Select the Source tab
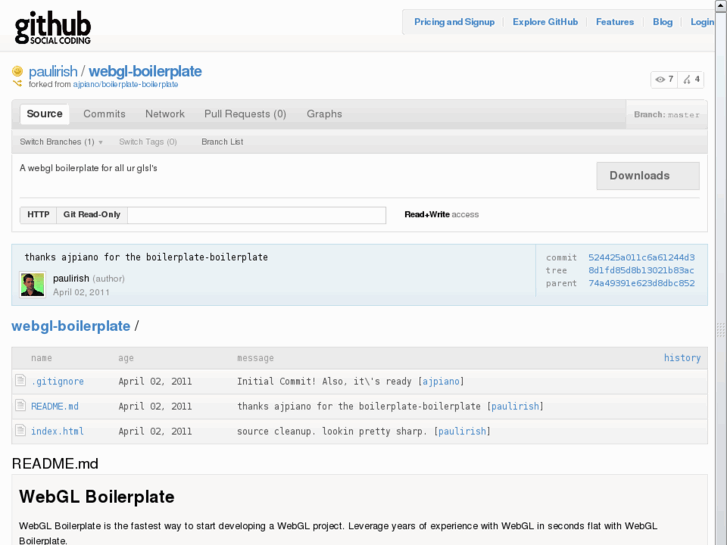Screen dimensions: 727x545 (x=45, y=114)
